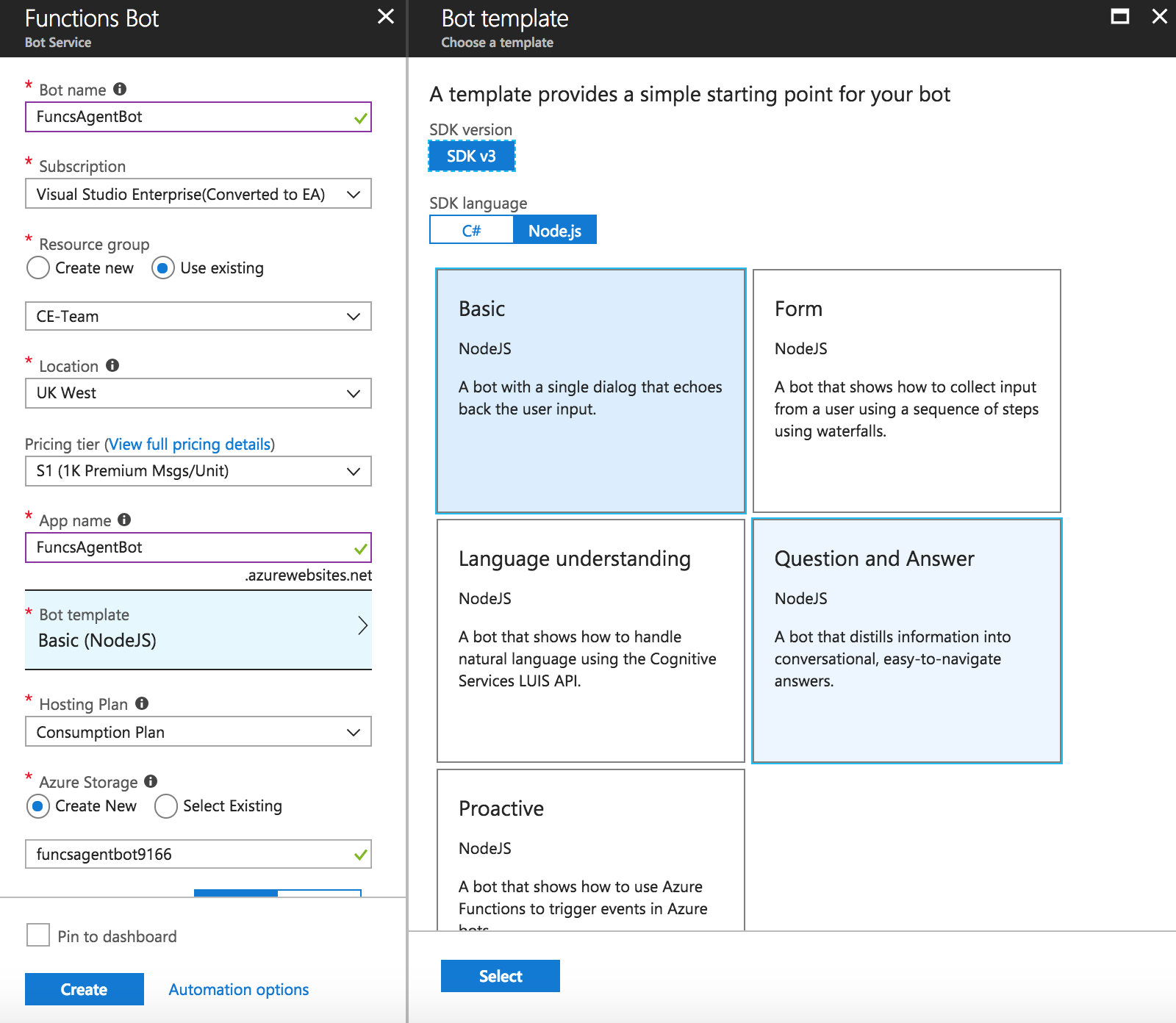Open the Bot template Basic (NodeJS) row
The height and width of the screenshot is (1023, 1176).
click(x=198, y=630)
